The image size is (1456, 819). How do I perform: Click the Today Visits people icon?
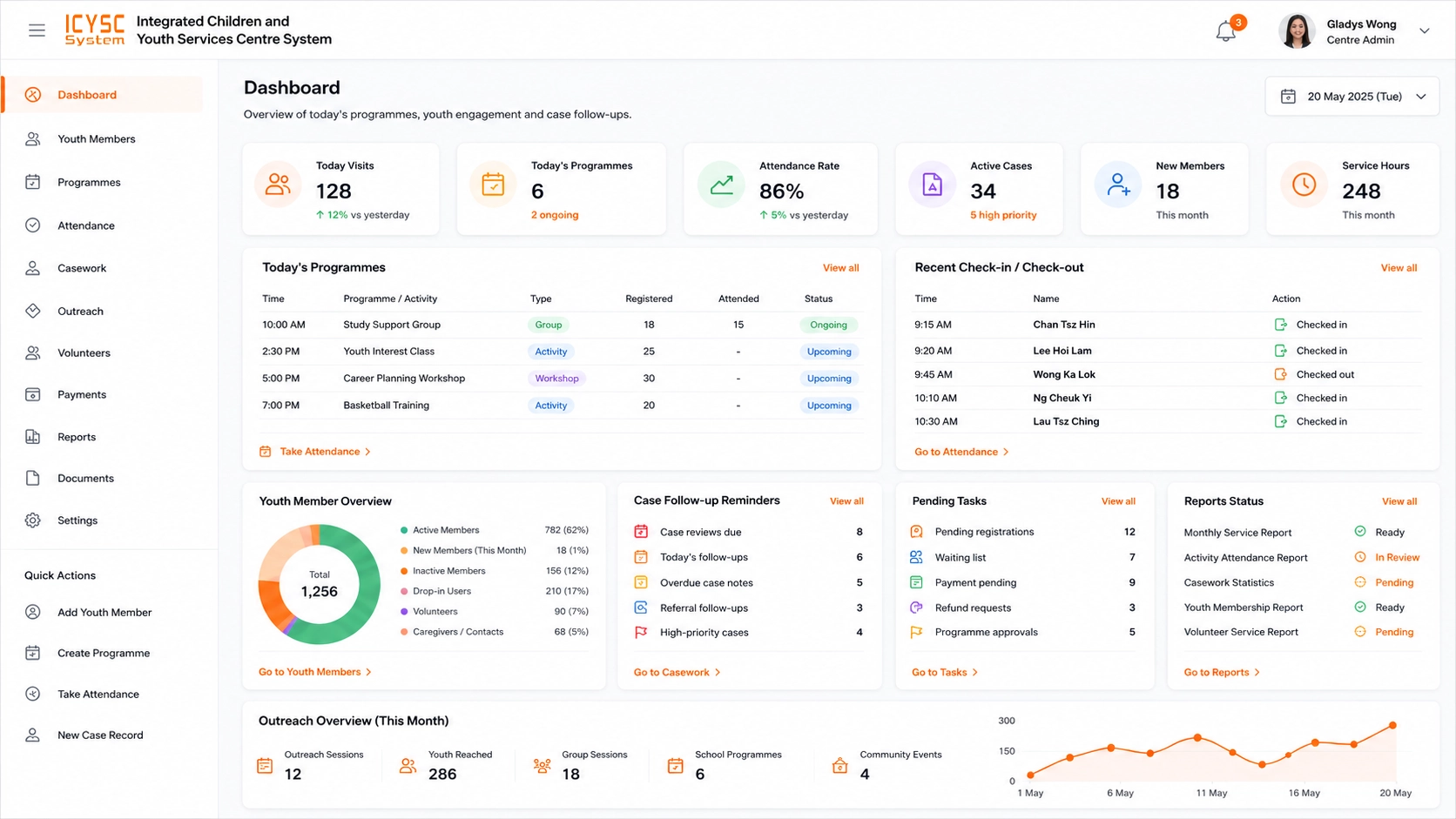[x=278, y=185]
